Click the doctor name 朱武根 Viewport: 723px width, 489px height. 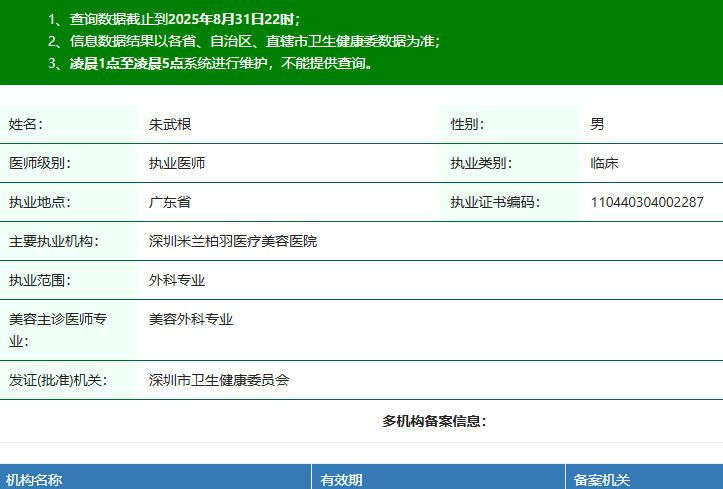[170, 125]
